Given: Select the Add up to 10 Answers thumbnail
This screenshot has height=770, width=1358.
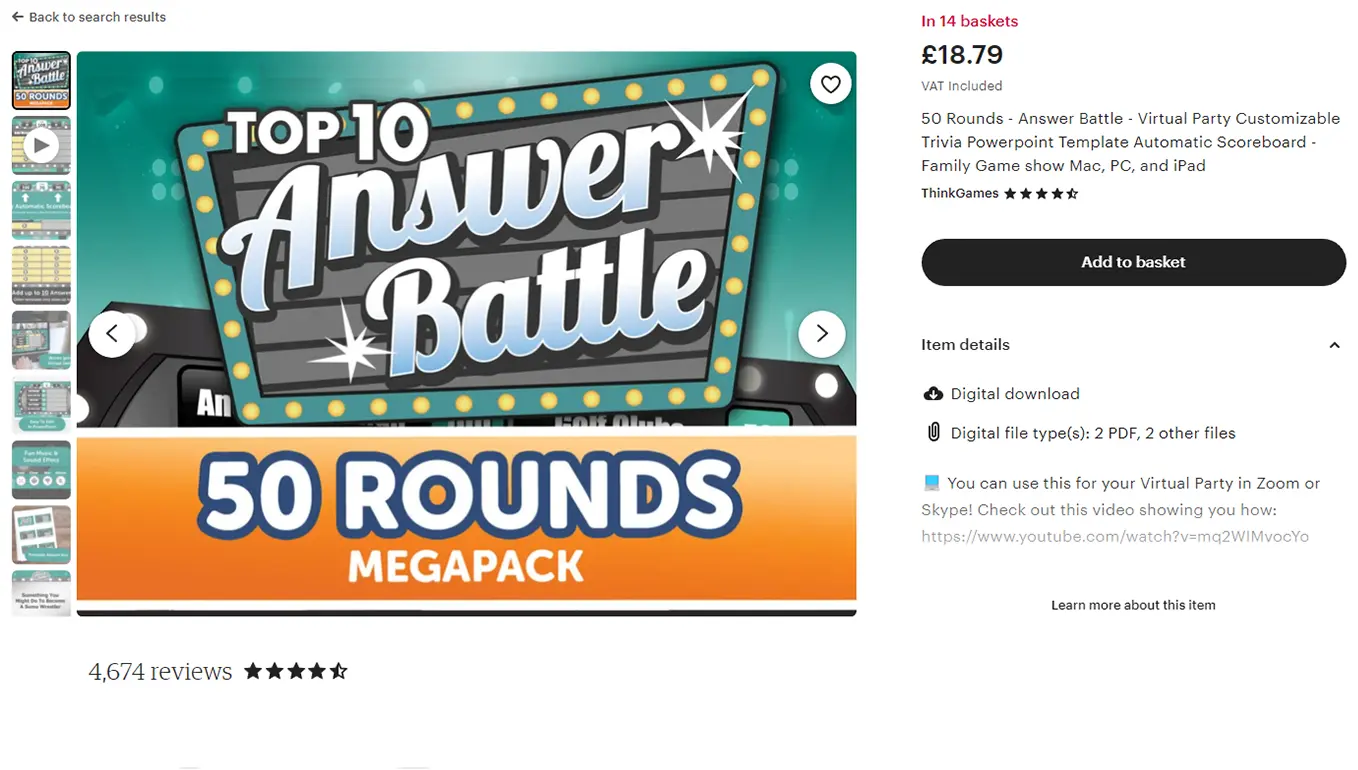Looking at the screenshot, I should [41, 275].
